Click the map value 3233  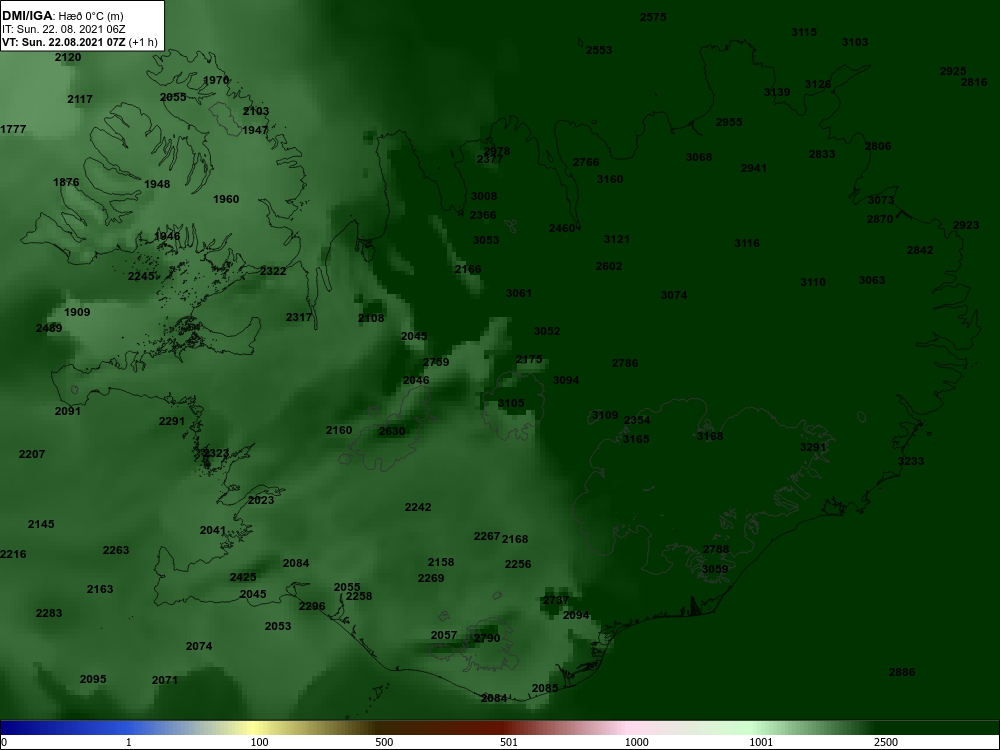click(x=911, y=461)
